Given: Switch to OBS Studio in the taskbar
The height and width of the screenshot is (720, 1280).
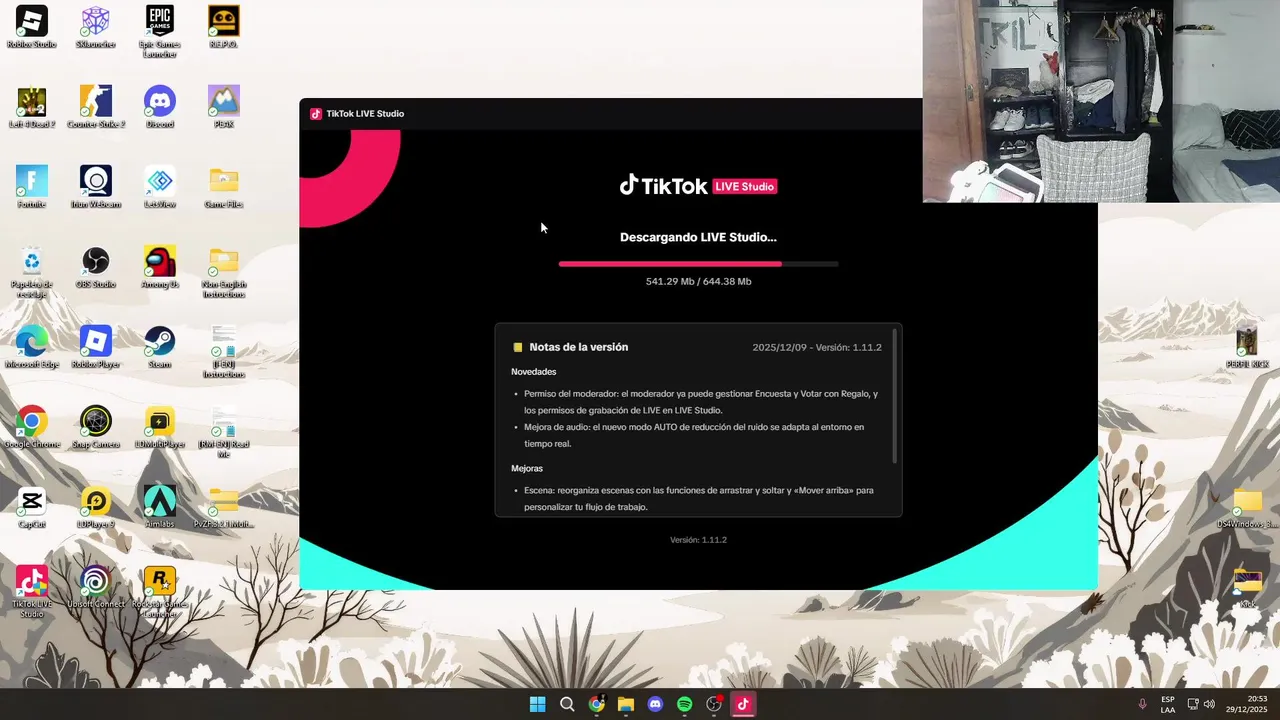Looking at the screenshot, I should 714,704.
